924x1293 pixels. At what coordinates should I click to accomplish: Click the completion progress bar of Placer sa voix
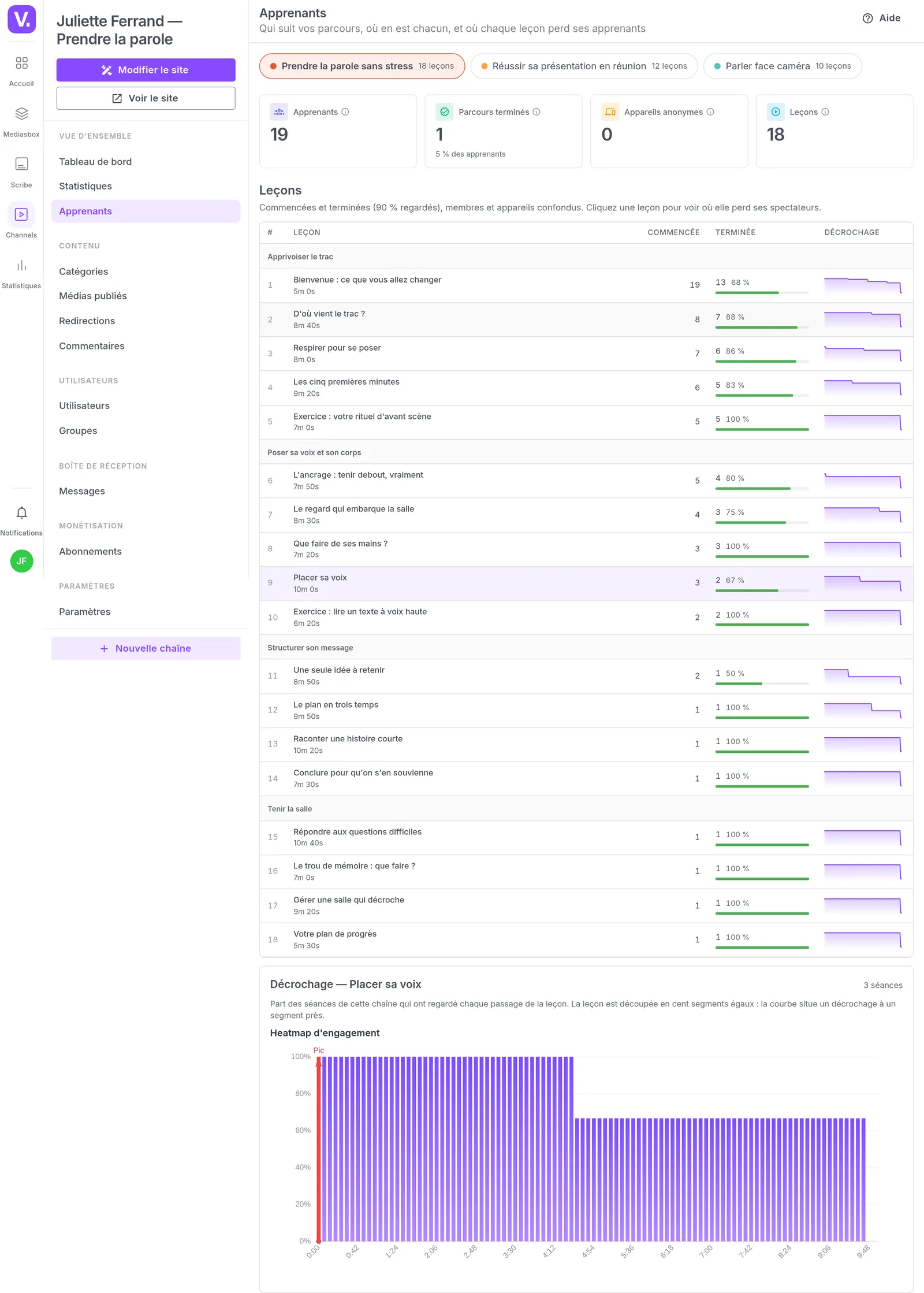(762, 590)
